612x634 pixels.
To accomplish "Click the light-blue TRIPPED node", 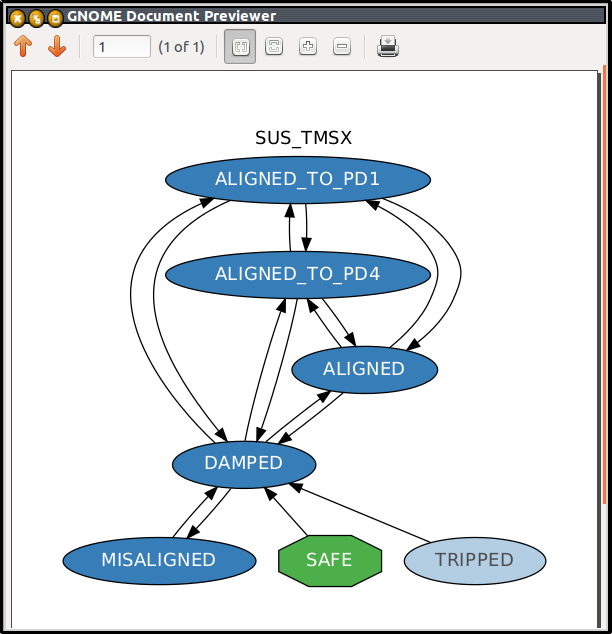I will tap(475, 561).
